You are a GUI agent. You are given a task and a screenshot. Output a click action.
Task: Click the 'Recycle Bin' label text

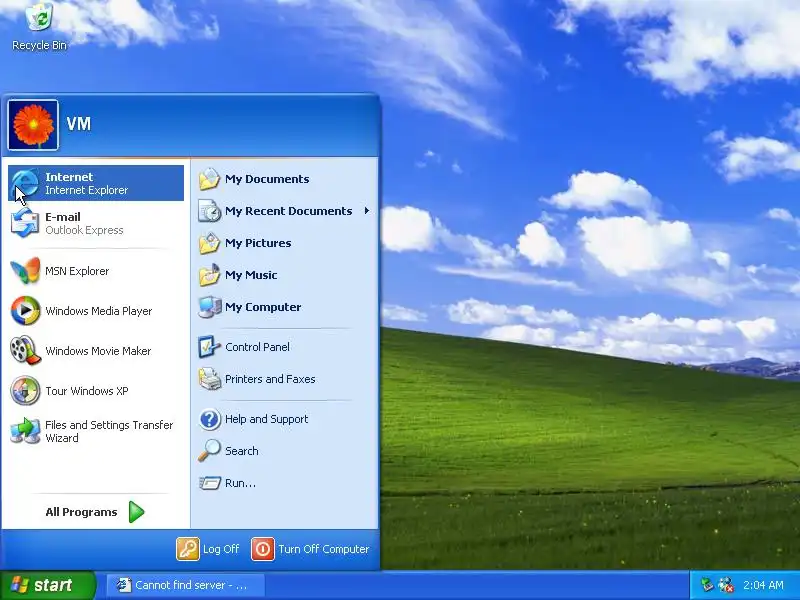point(39,45)
